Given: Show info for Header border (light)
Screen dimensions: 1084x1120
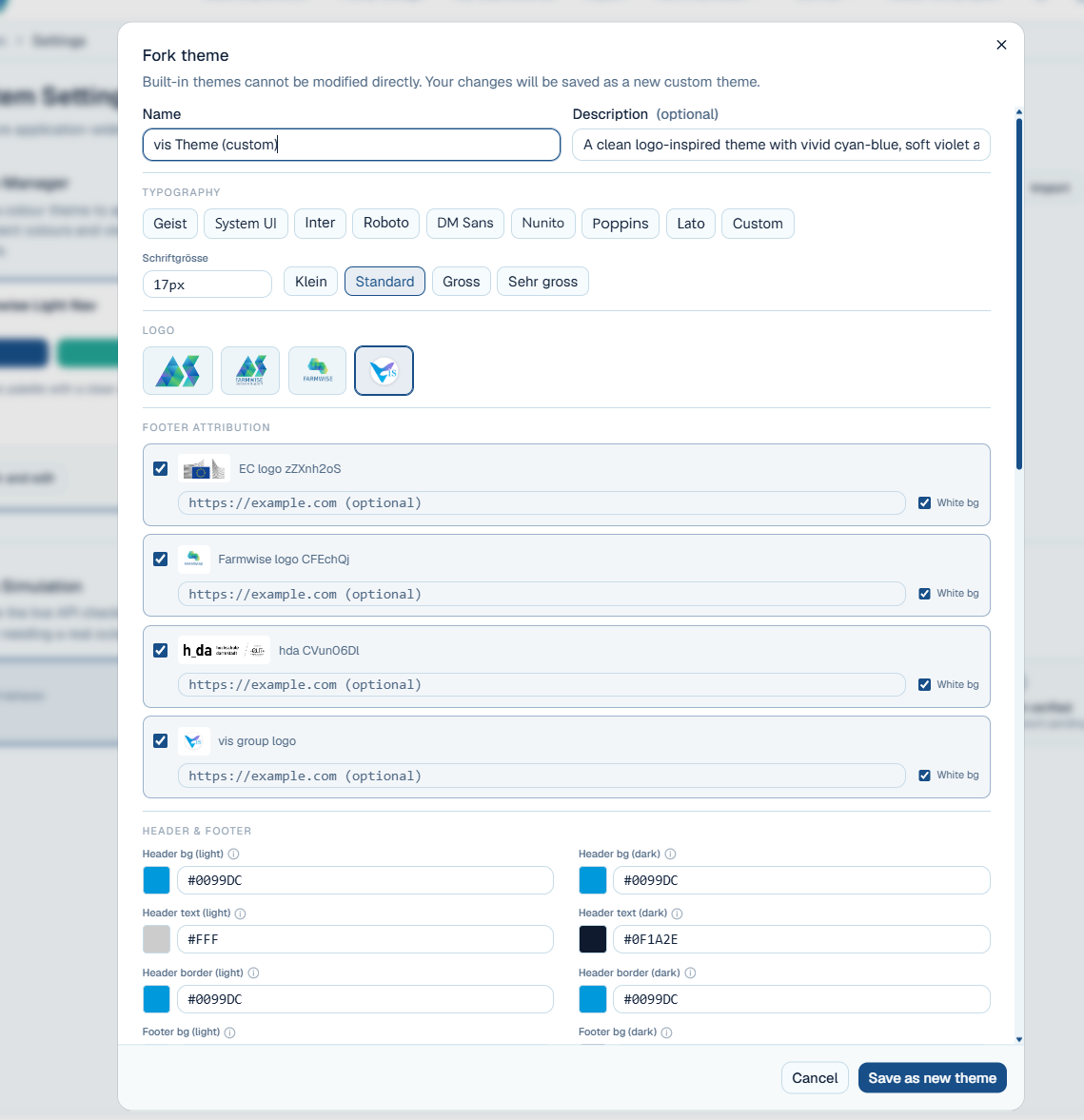Looking at the screenshot, I should tap(254, 973).
